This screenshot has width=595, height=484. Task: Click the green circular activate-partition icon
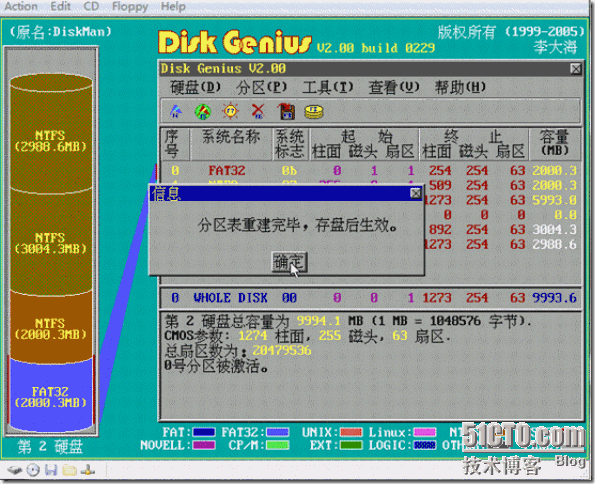pyautogui.click(x=203, y=112)
